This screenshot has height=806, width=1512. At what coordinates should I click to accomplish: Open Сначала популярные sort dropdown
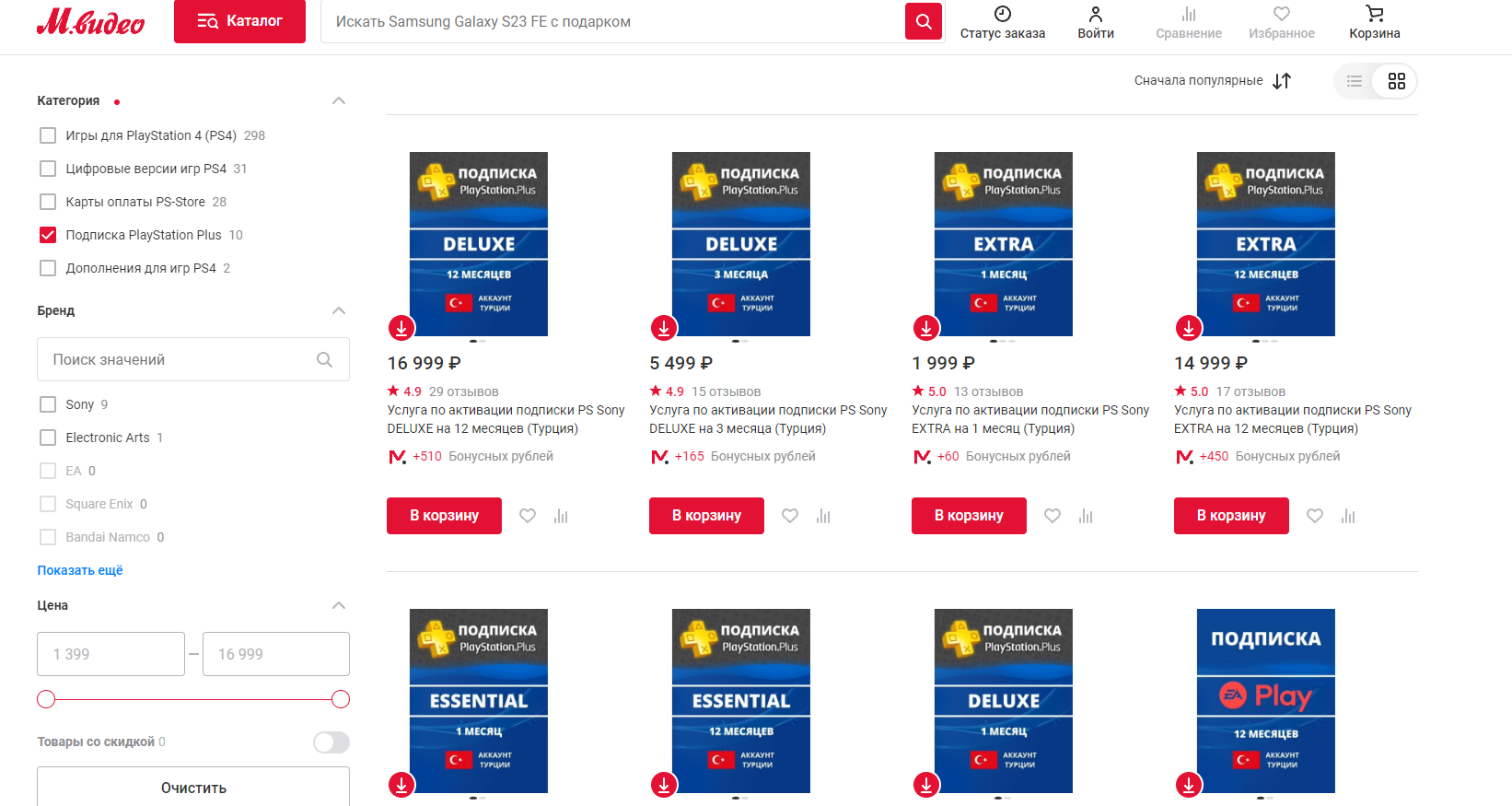click(x=1212, y=81)
